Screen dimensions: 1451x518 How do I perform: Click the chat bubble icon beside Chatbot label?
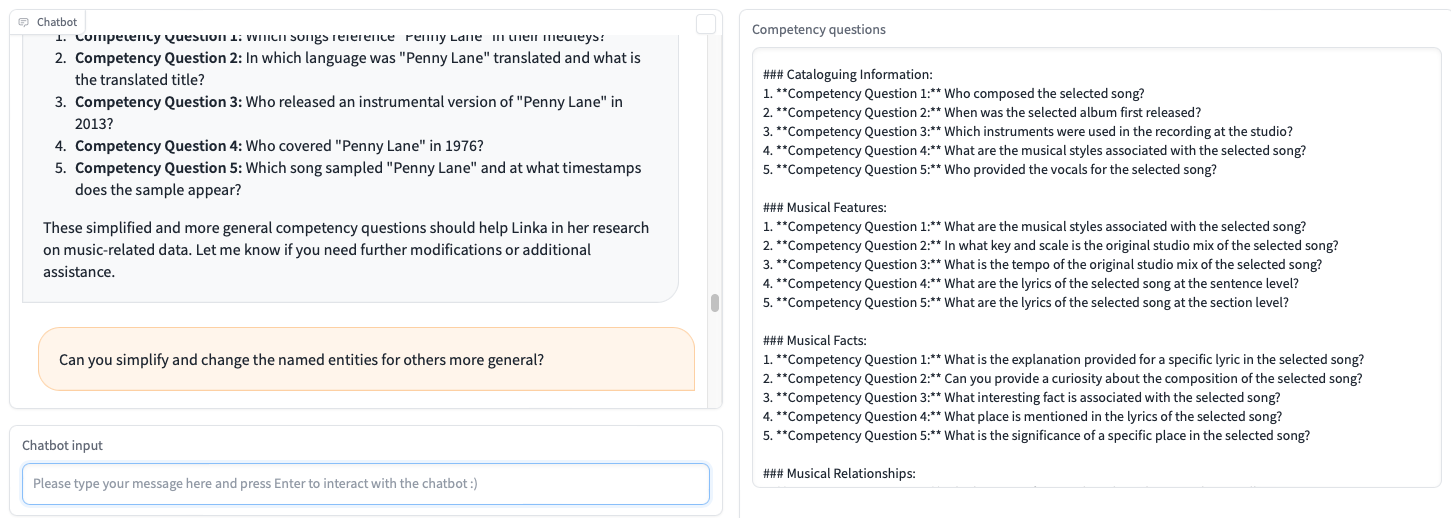[x=23, y=22]
